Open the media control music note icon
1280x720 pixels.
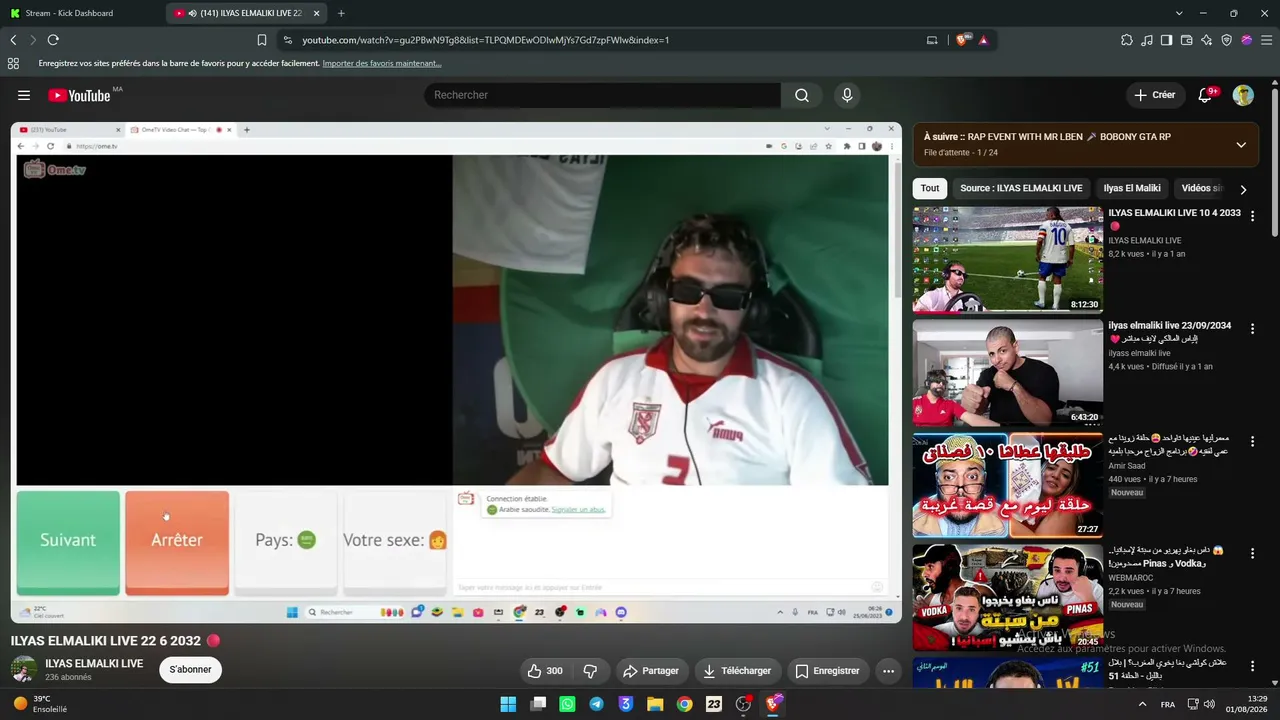click(x=1147, y=40)
